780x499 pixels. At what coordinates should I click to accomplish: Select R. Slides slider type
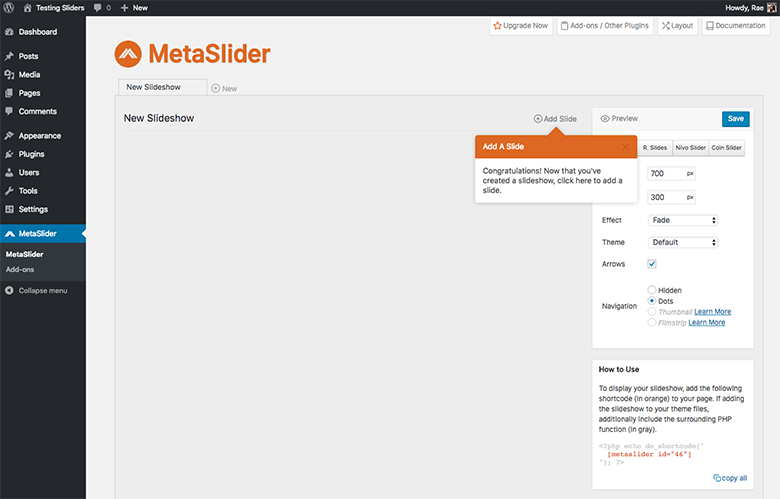click(655, 148)
